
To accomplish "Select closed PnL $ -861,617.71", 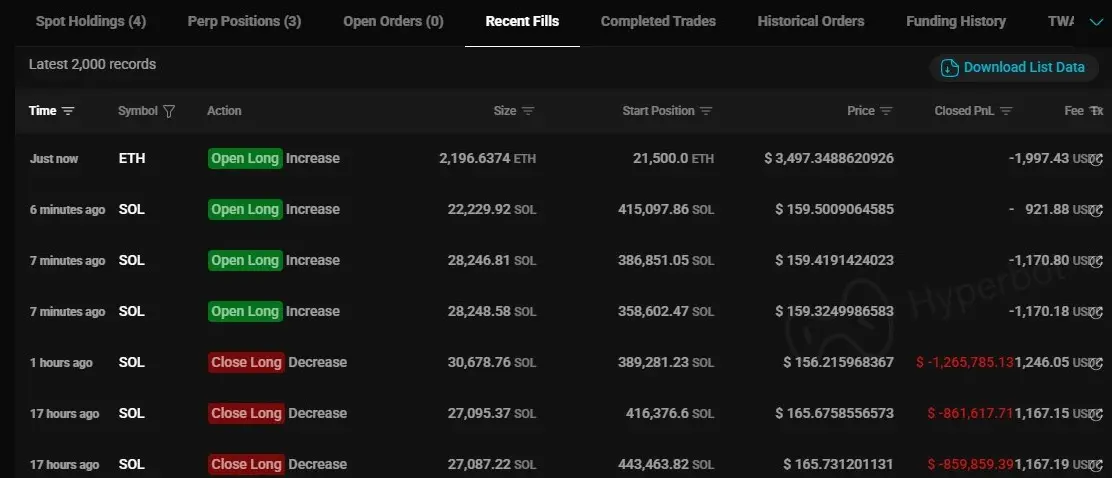I will 971,413.
